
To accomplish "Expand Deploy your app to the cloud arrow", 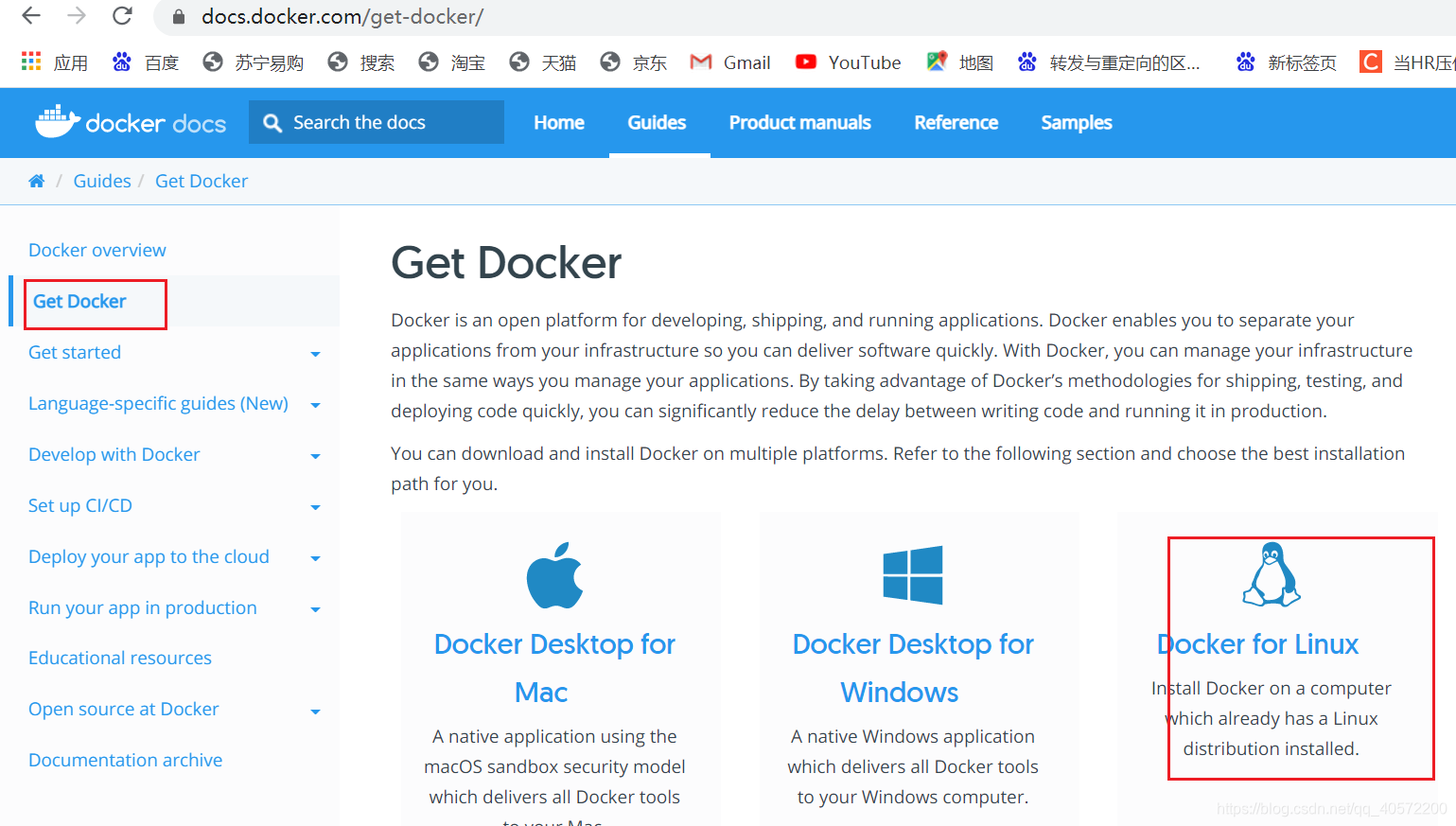I will 316,558.
